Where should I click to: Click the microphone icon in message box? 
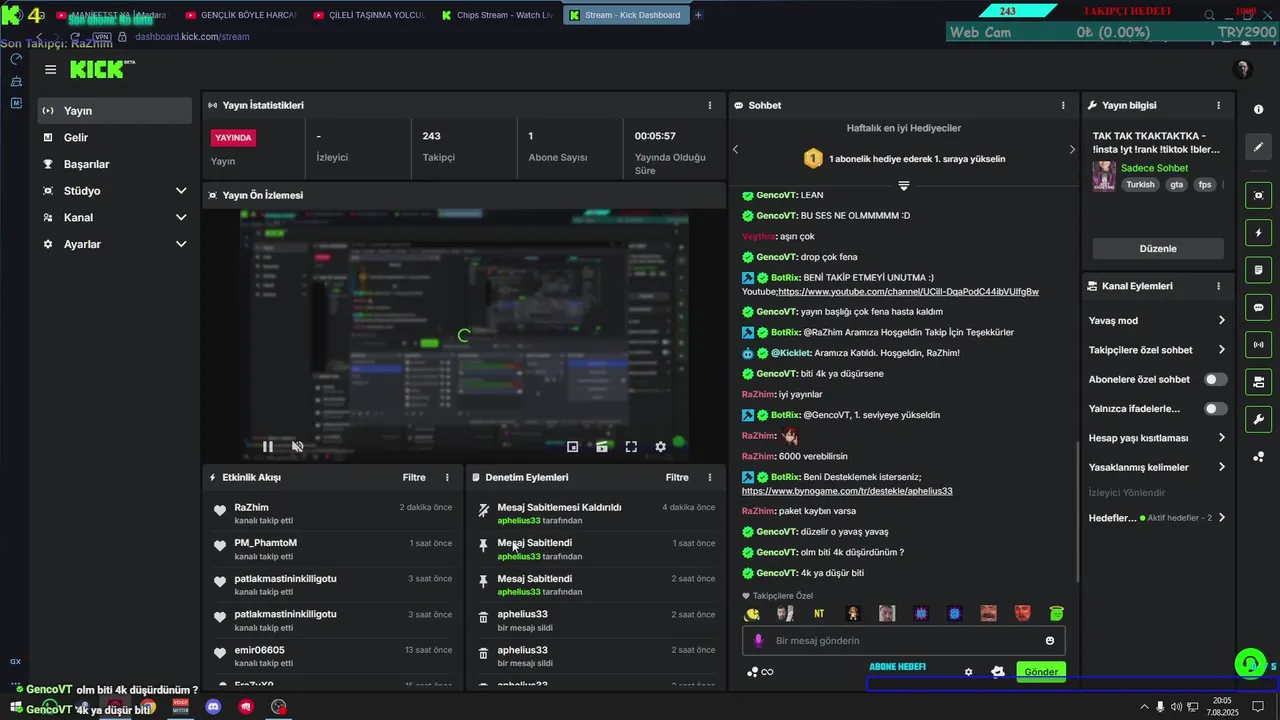click(x=758, y=641)
